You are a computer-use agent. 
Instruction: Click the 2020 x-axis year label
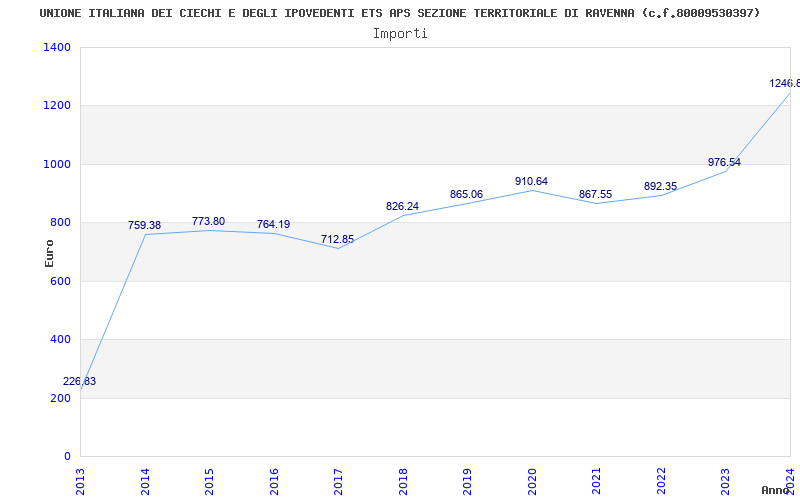(532, 482)
